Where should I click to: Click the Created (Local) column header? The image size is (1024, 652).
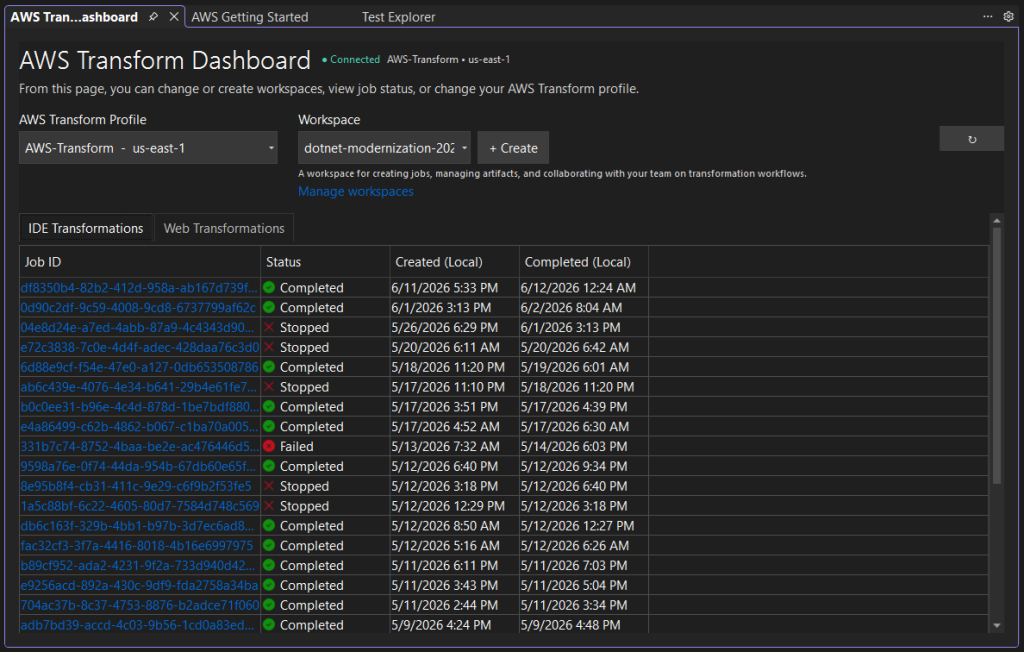455,262
